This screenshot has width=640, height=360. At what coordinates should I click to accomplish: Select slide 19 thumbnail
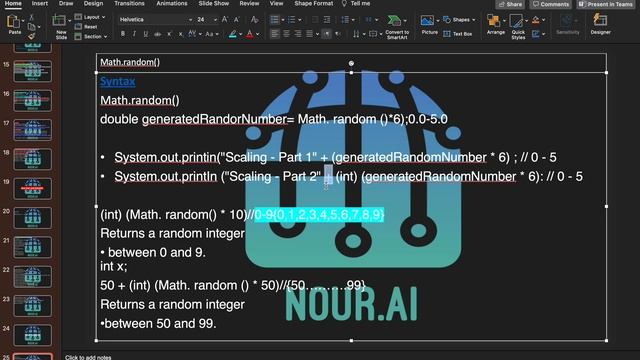coord(32,188)
